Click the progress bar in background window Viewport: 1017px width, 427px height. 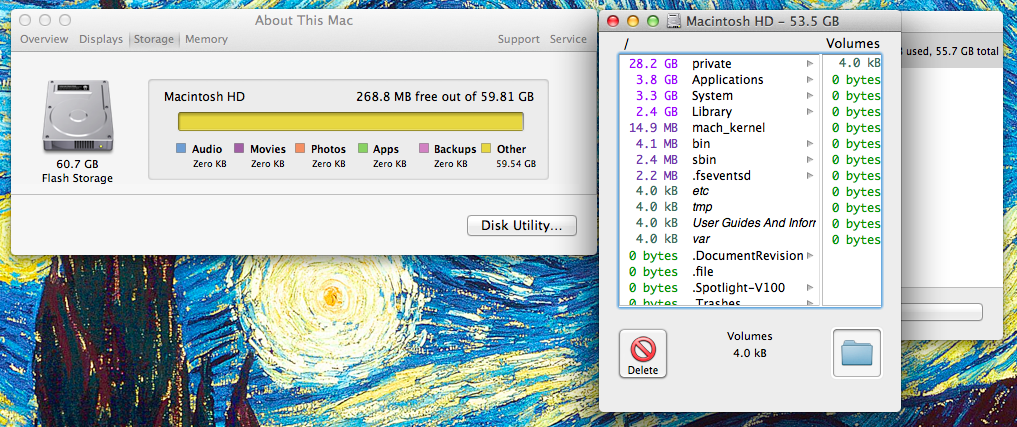(x=942, y=313)
